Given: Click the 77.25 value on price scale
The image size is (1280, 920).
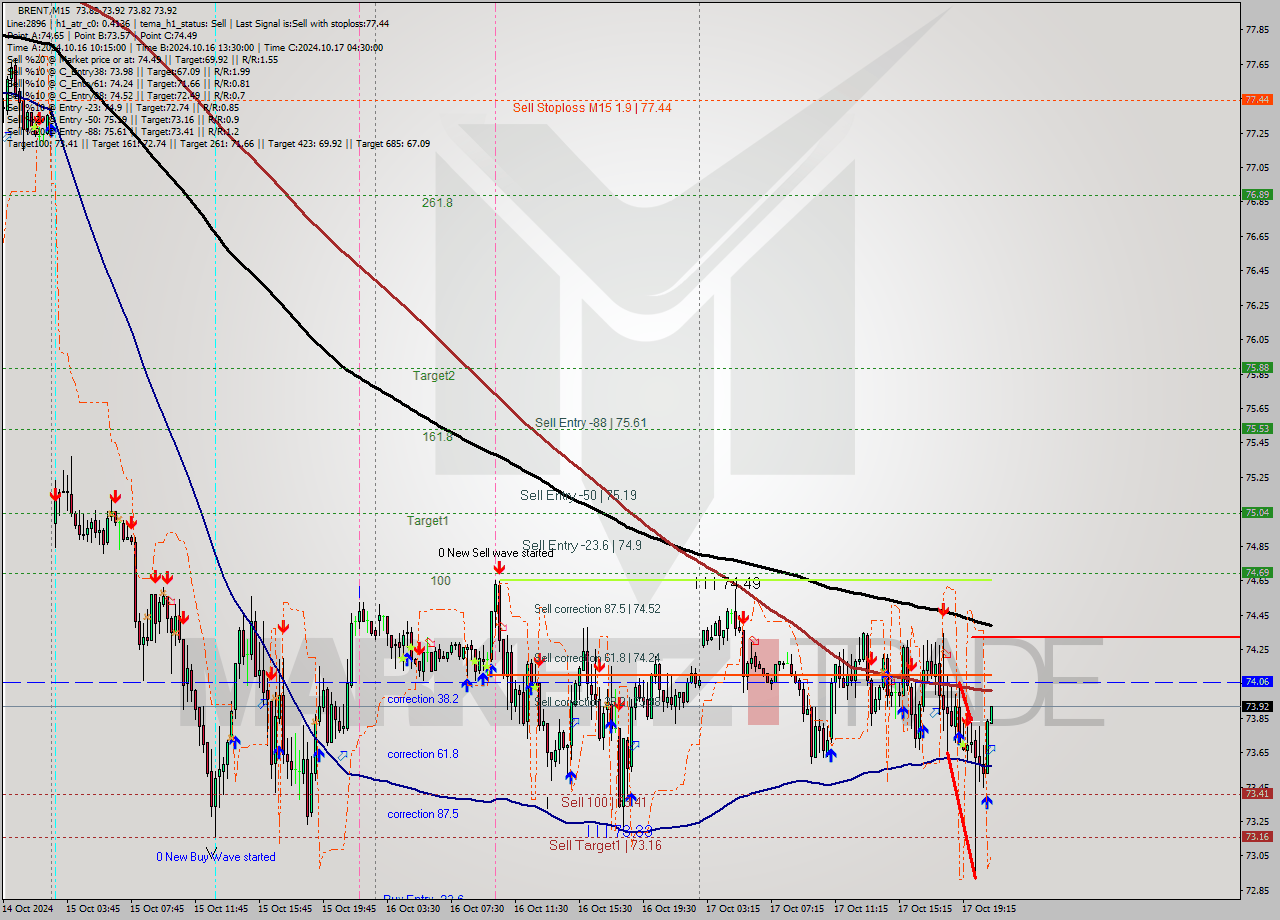Looking at the screenshot, I should tap(1257, 133).
